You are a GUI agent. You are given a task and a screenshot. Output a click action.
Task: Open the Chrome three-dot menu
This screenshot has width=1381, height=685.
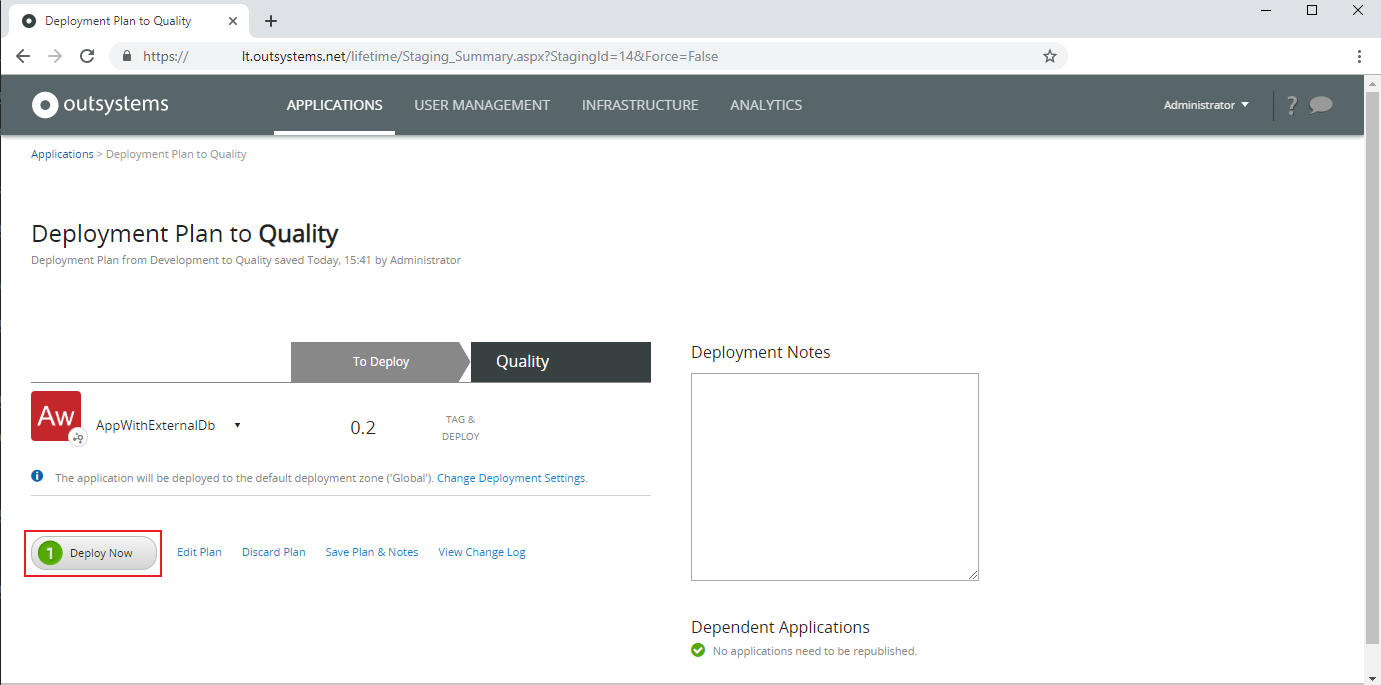[1359, 56]
